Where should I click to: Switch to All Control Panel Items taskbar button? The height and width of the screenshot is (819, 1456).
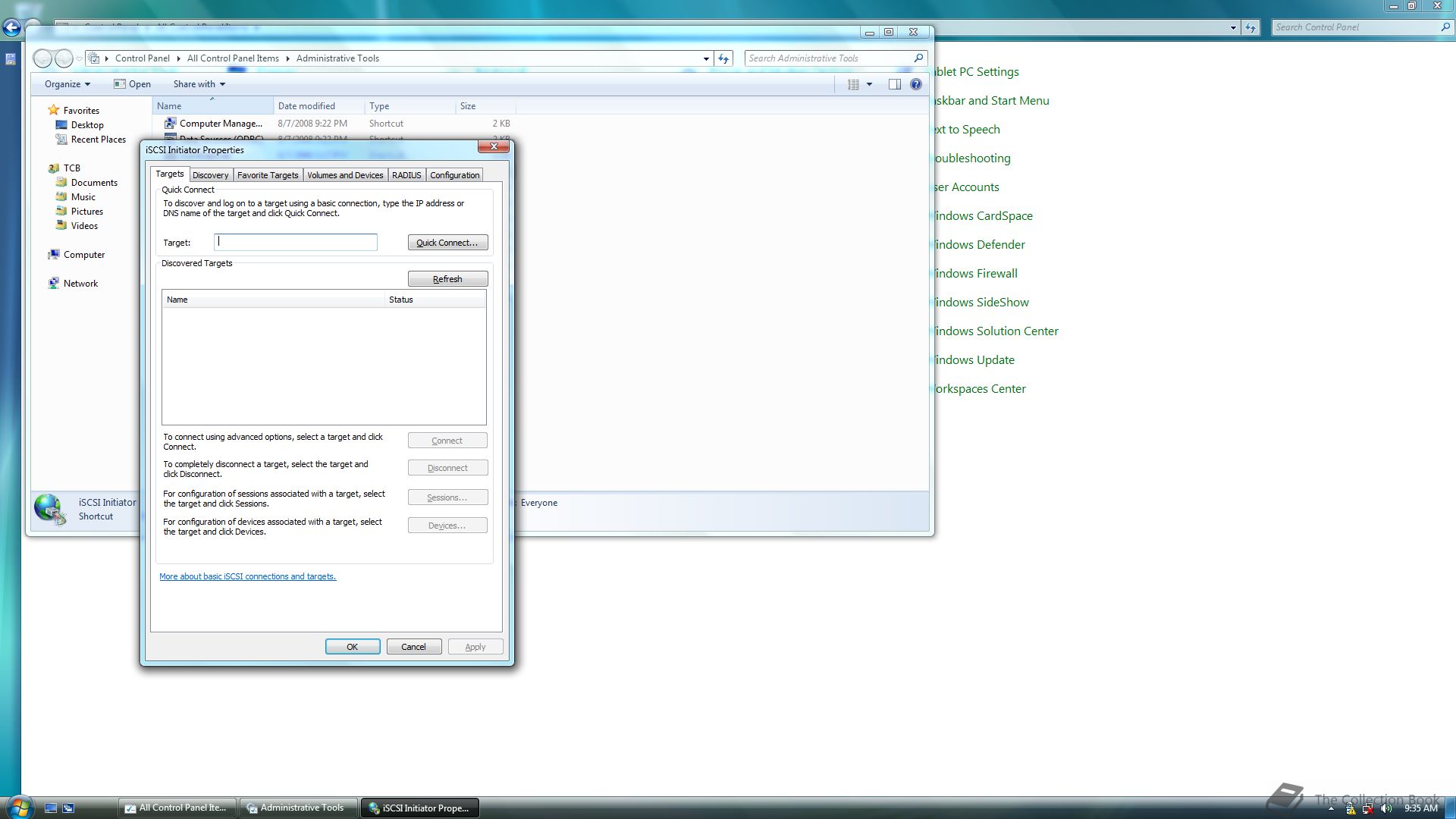(x=177, y=808)
